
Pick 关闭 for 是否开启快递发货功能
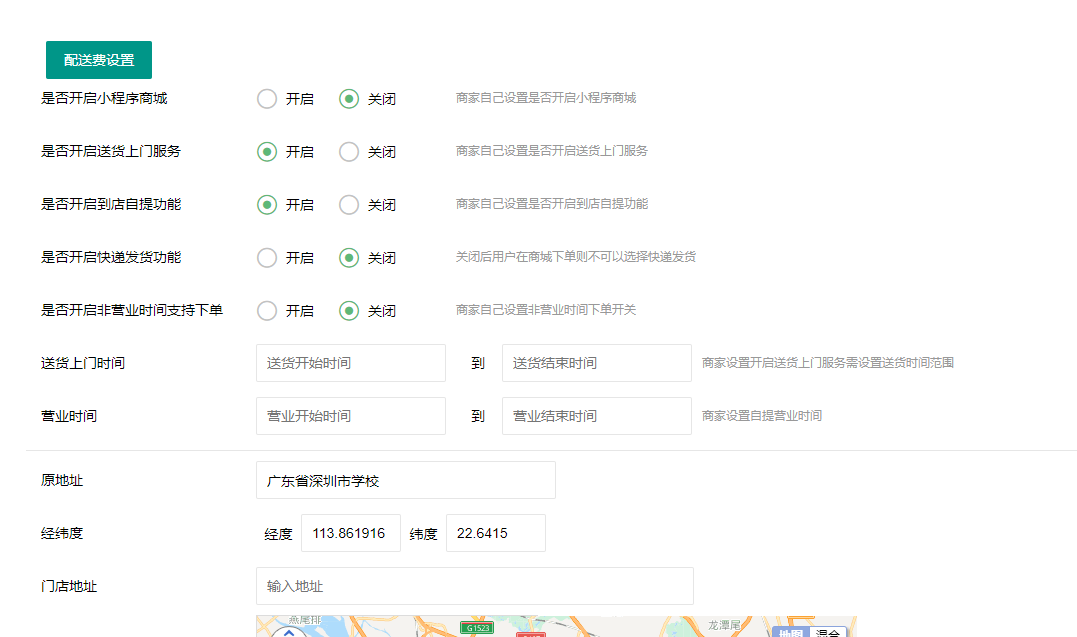pyautogui.click(x=349, y=258)
